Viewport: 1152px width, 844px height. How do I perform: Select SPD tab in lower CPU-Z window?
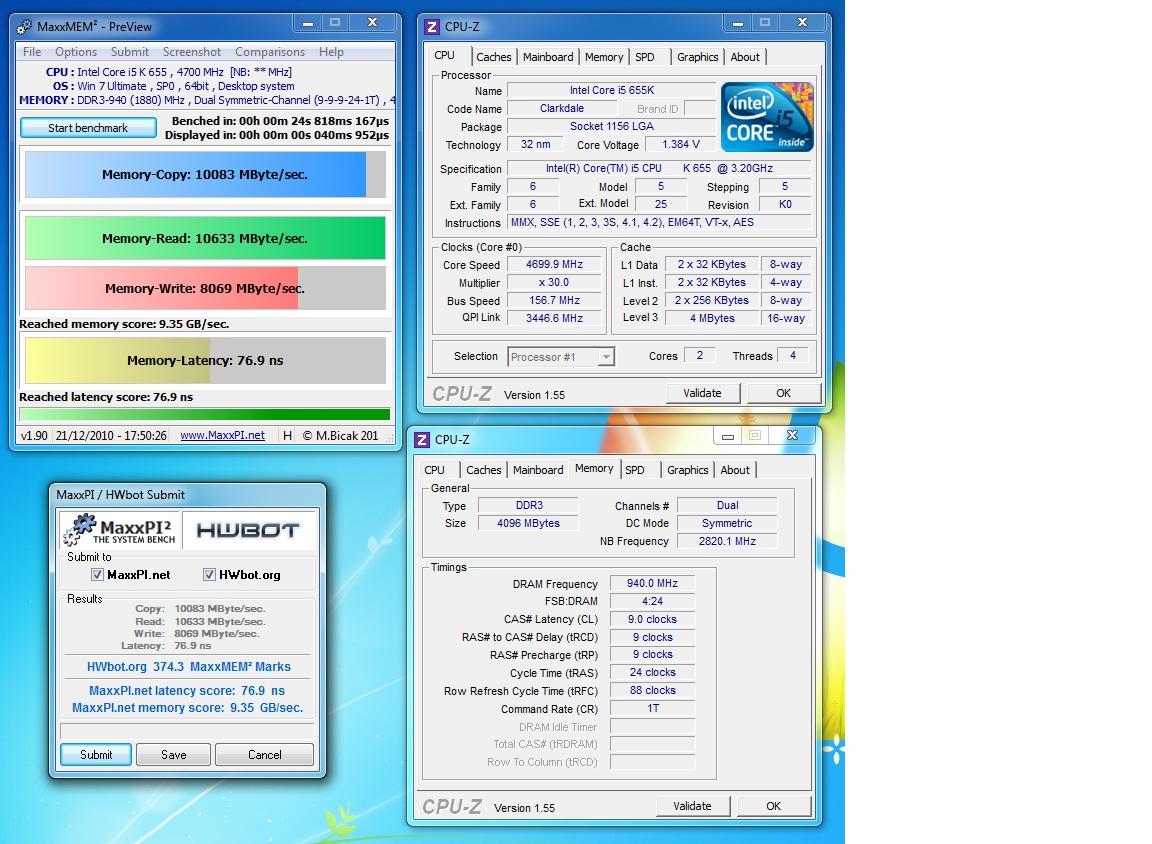635,469
